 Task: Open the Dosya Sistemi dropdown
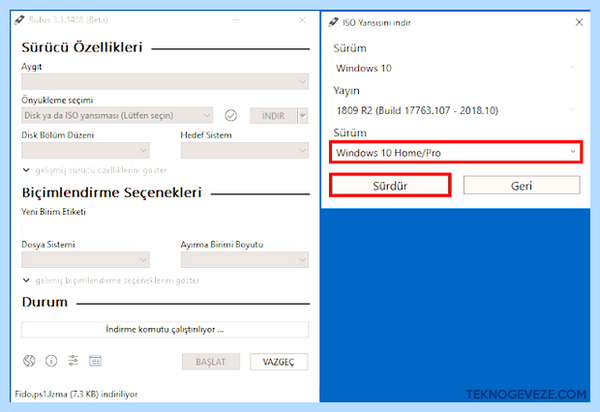point(85,260)
